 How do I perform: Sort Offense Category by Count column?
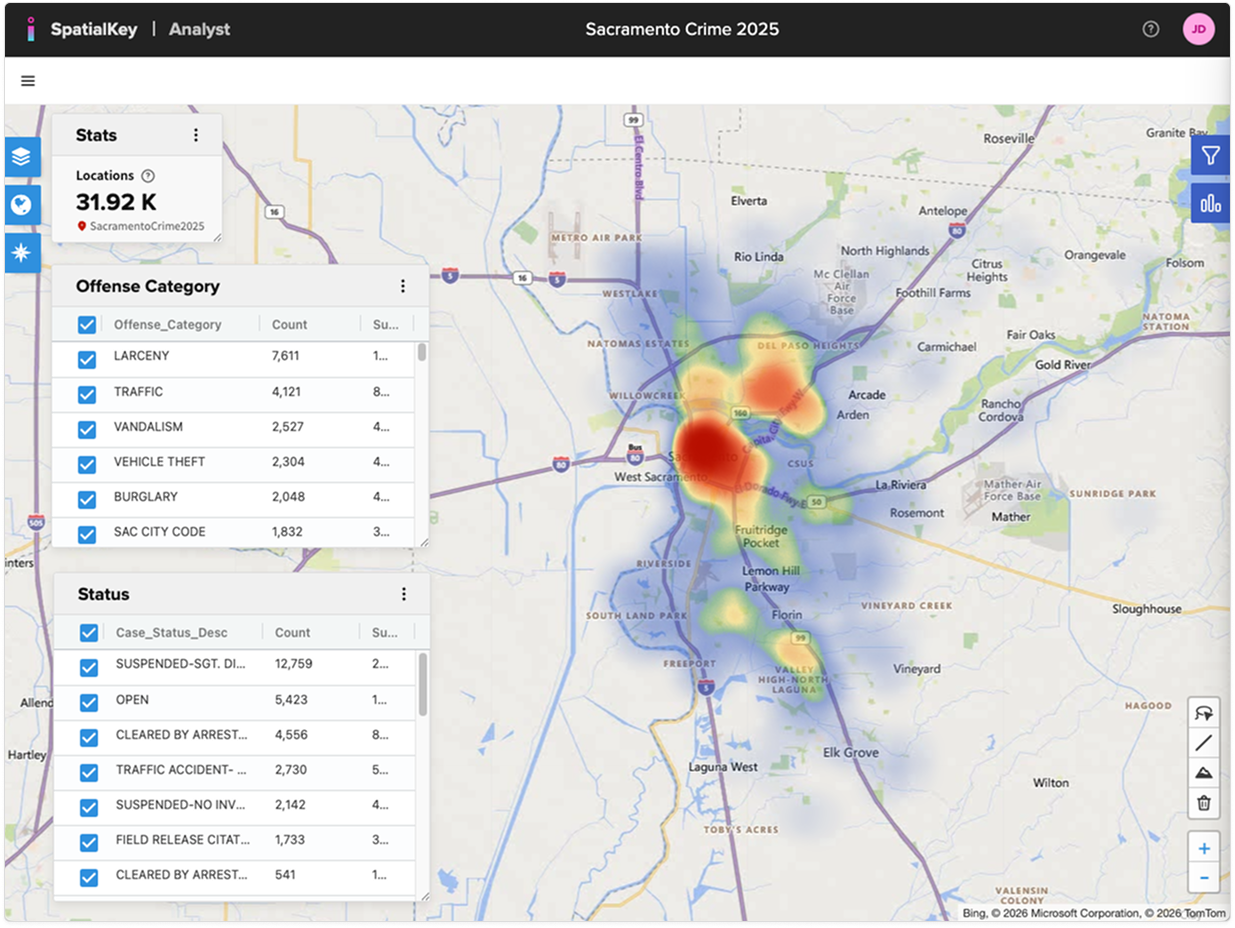point(289,324)
